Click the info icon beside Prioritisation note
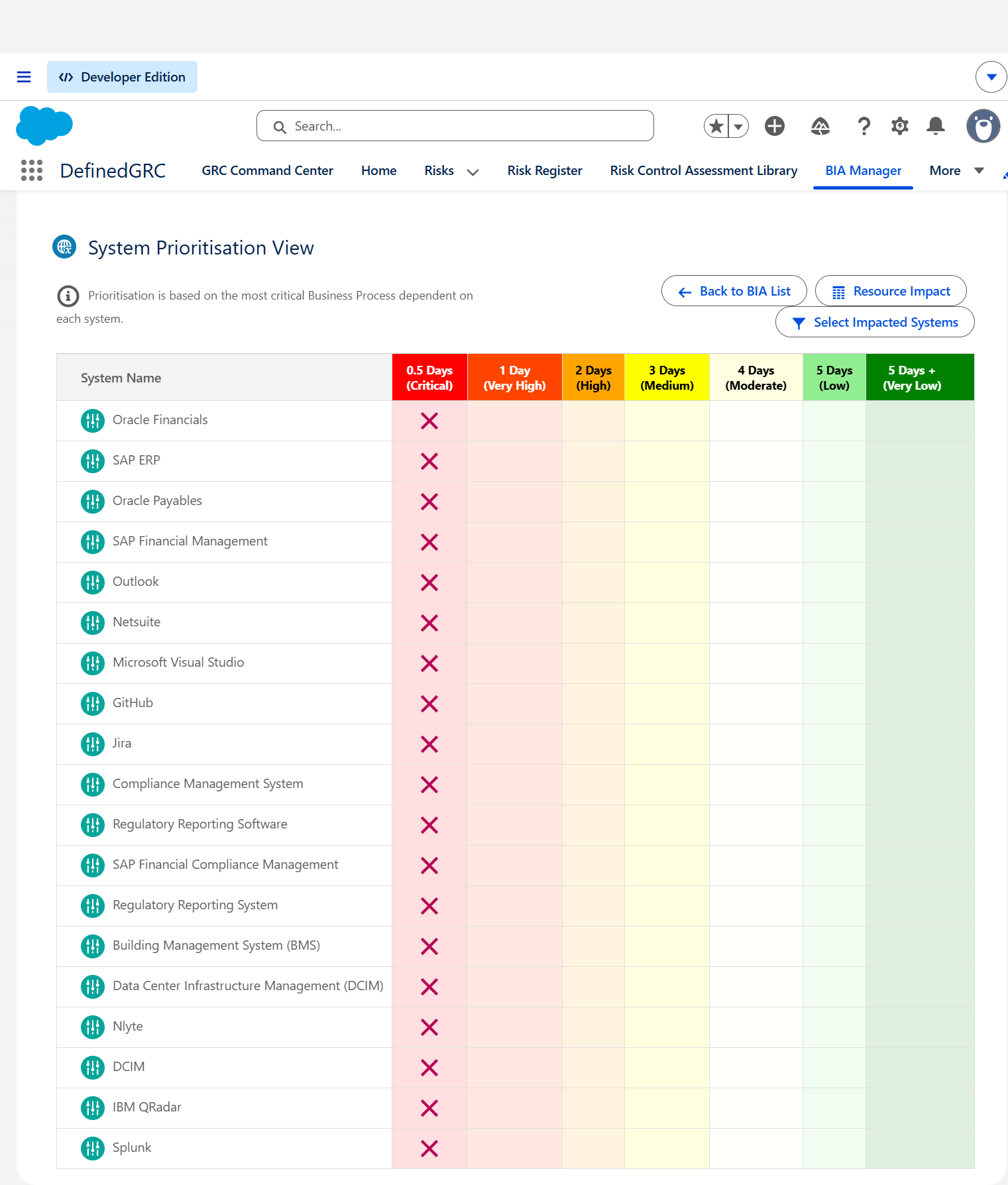Image resolution: width=1008 pixels, height=1185 pixels. click(68, 296)
